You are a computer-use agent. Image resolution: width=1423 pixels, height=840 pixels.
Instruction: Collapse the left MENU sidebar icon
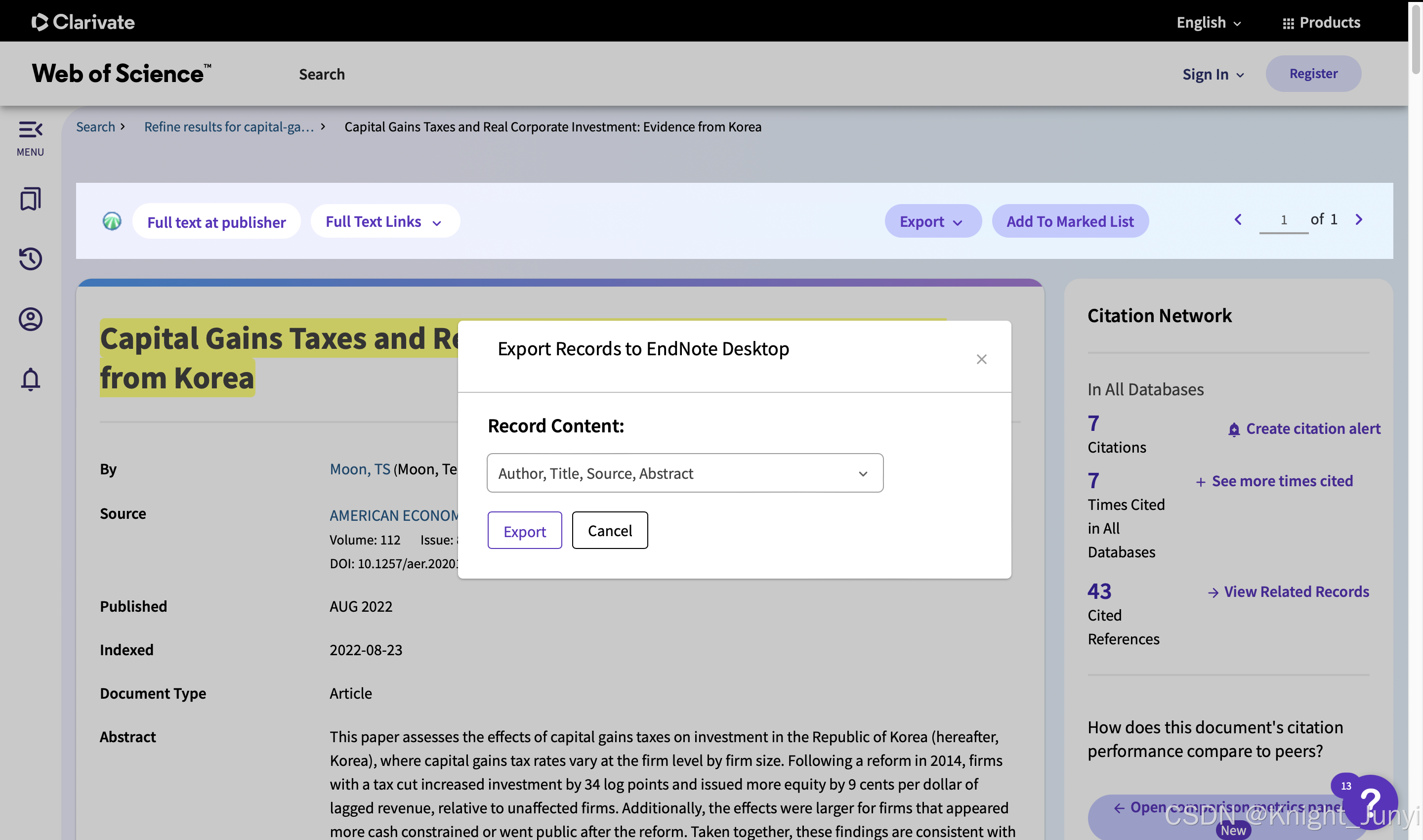[x=31, y=137]
